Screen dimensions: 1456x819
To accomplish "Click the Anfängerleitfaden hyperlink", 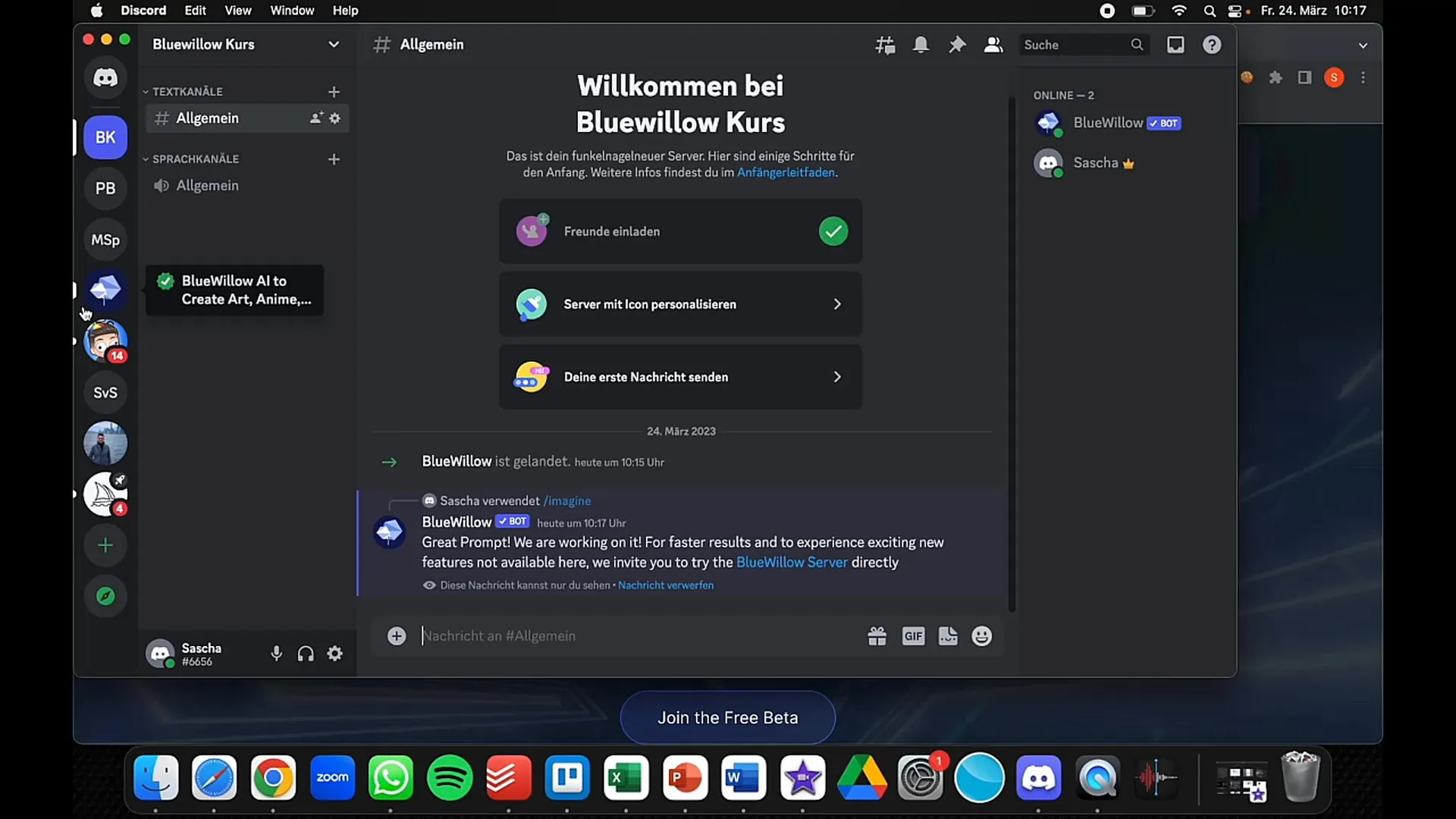I will 785,172.
